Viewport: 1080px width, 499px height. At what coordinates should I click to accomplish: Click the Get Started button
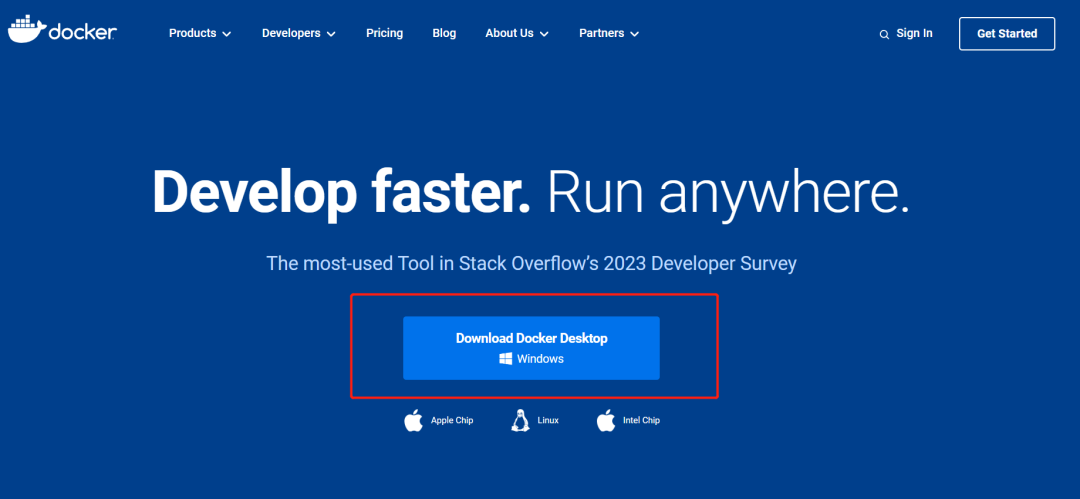click(1006, 34)
